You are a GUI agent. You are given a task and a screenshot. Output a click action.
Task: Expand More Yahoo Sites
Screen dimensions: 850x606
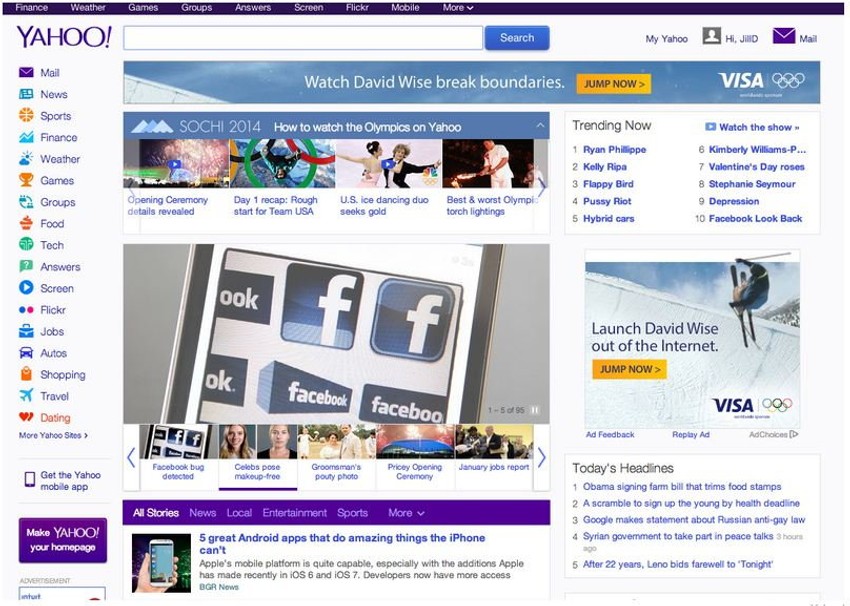click(x=53, y=435)
